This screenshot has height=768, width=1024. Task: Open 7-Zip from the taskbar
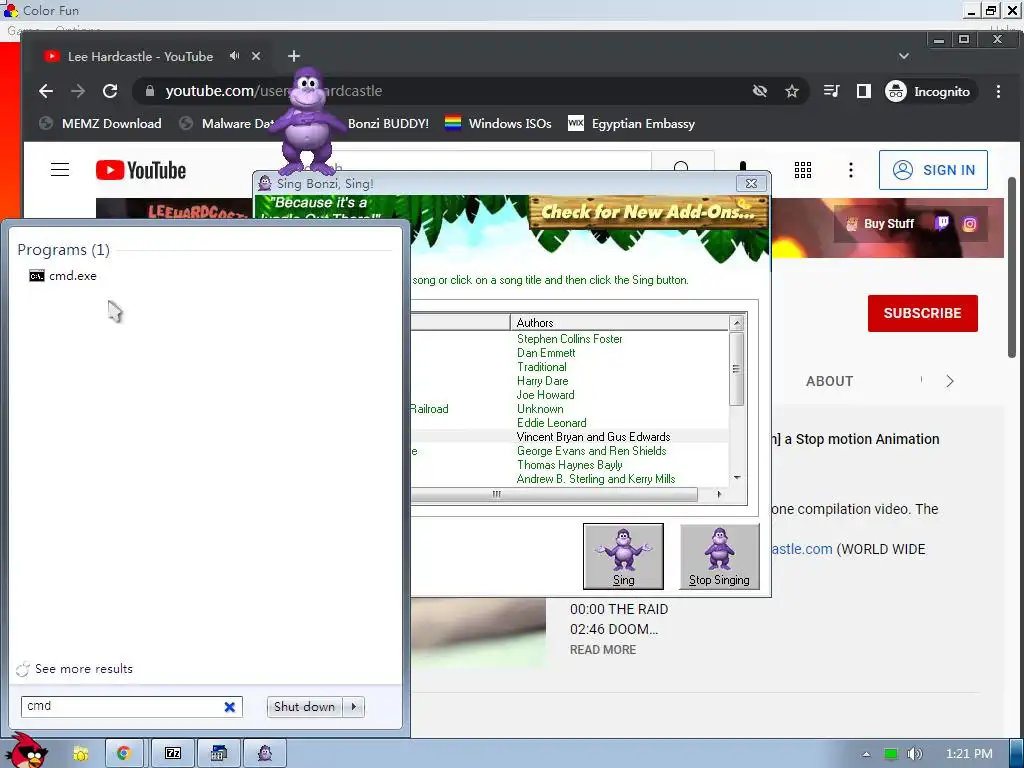173,754
